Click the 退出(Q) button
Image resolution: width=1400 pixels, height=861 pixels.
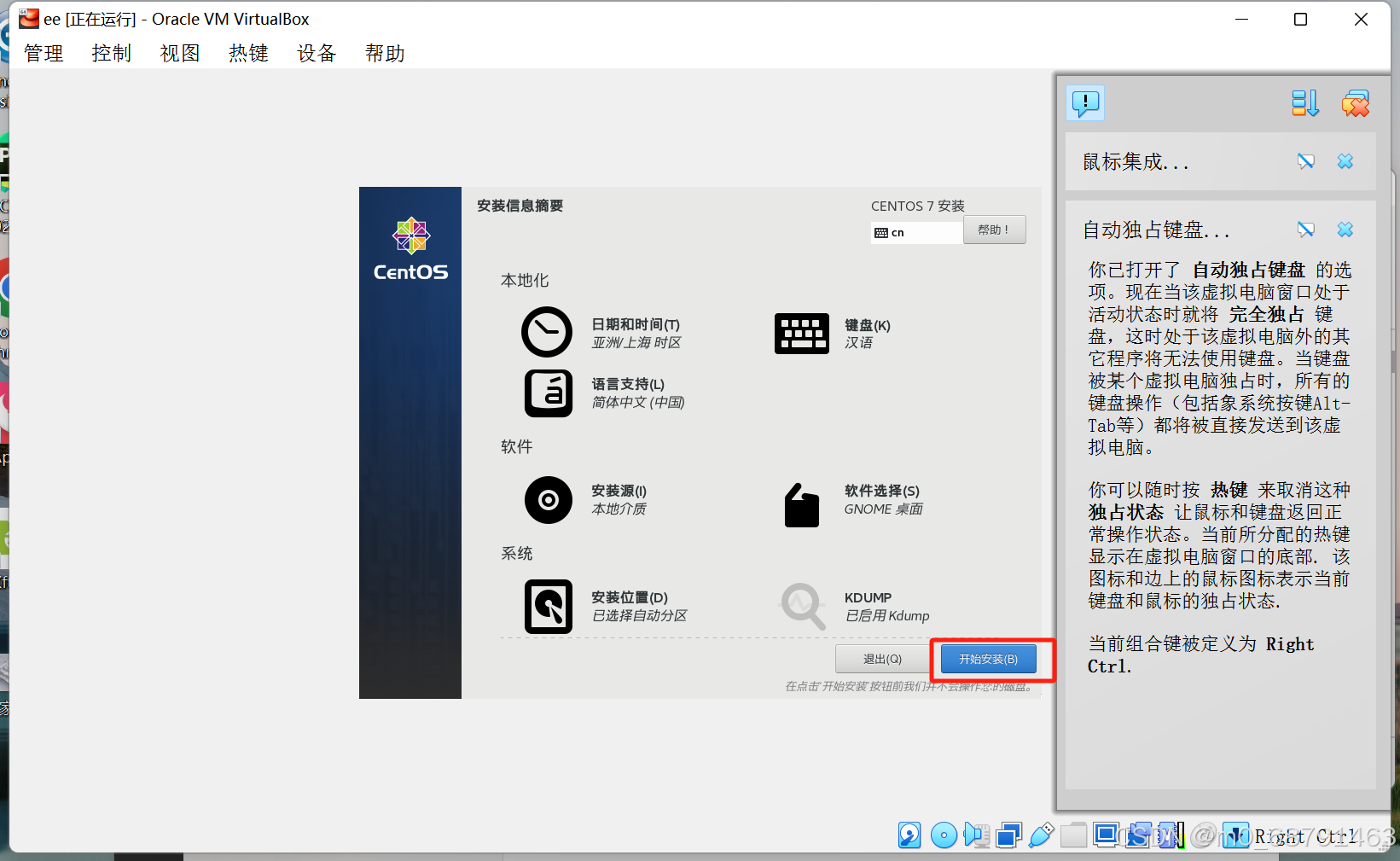pos(882,659)
